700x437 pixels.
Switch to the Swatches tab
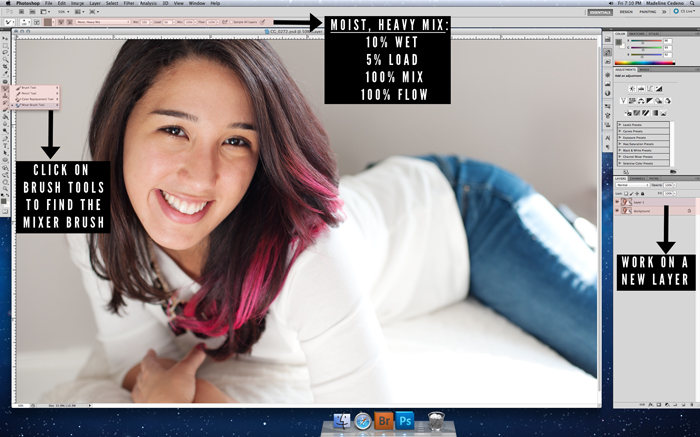[637, 34]
